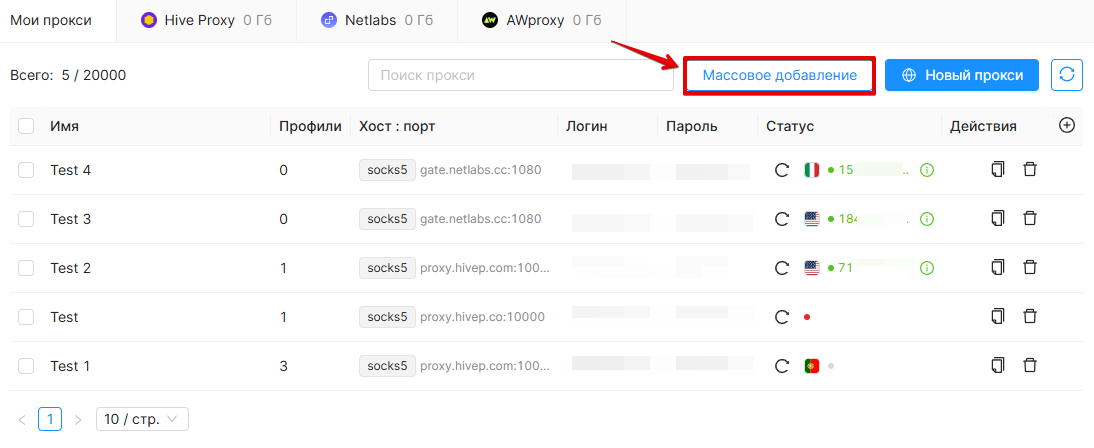Click the US flag in Test 3 row
This screenshot has height=448, width=1094.
click(811, 219)
